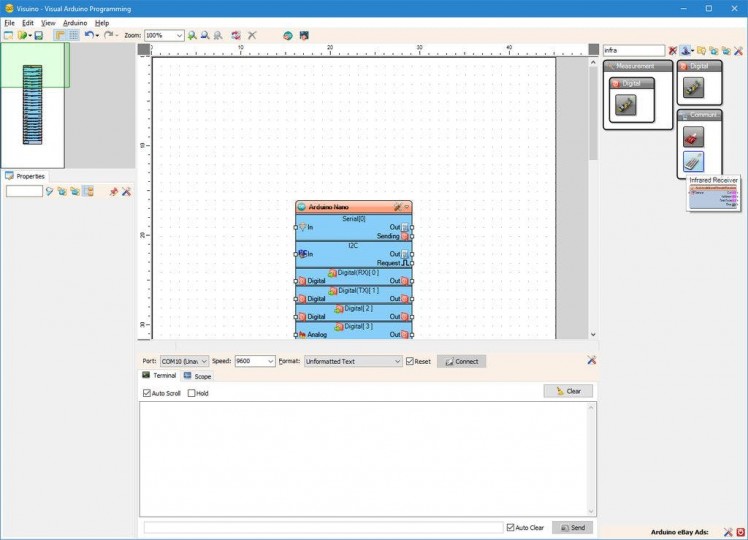Viewport: 748px width, 540px height.
Task: Click the Arduino Nano edit tool icon
Action: [397, 207]
